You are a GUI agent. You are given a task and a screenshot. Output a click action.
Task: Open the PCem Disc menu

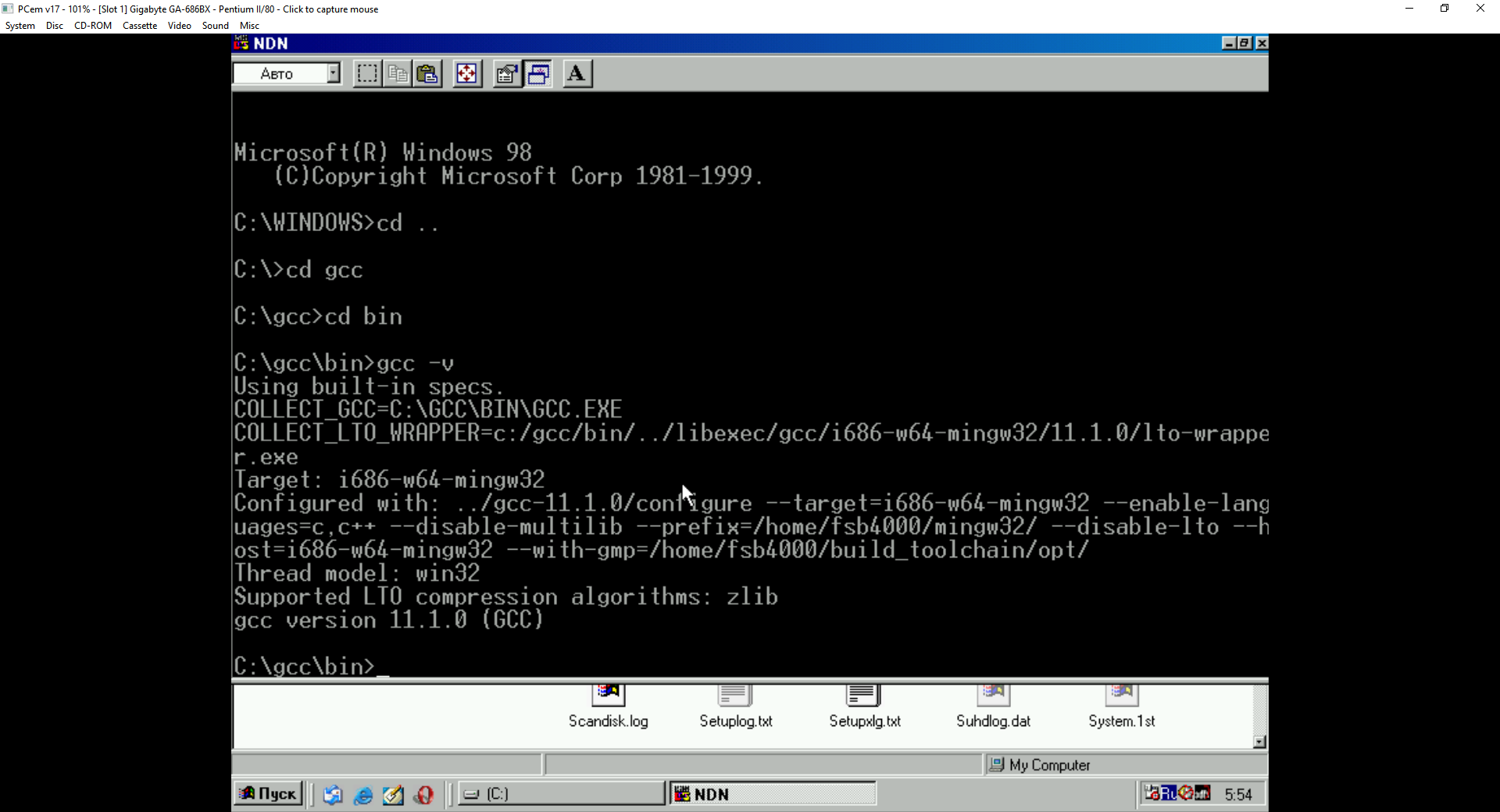pyautogui.click(x=55, y=26)
